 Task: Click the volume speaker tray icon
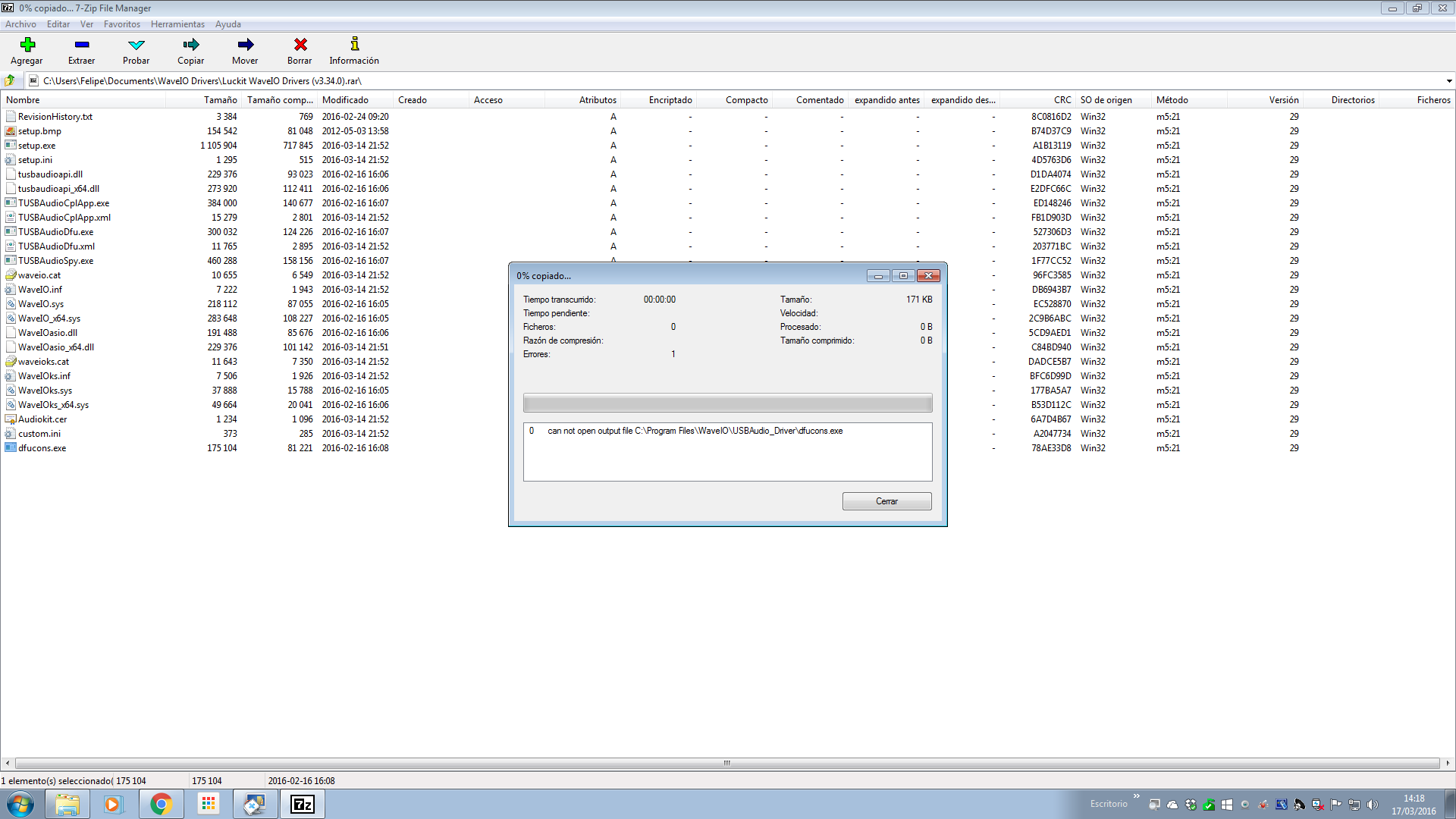[x=1373, y=805]
